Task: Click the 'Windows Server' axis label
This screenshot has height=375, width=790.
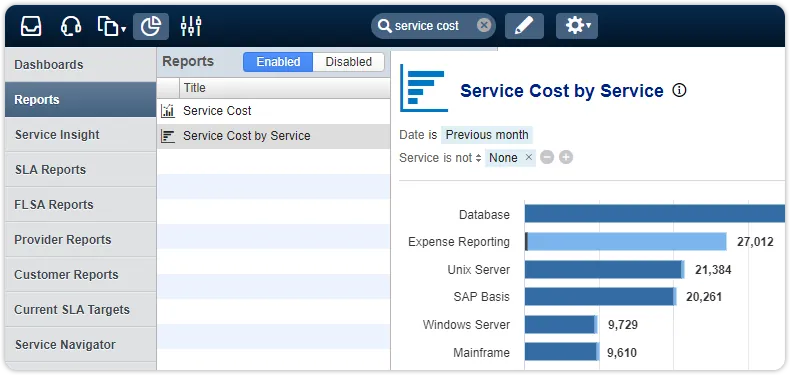Action: (x=467, y=325)
